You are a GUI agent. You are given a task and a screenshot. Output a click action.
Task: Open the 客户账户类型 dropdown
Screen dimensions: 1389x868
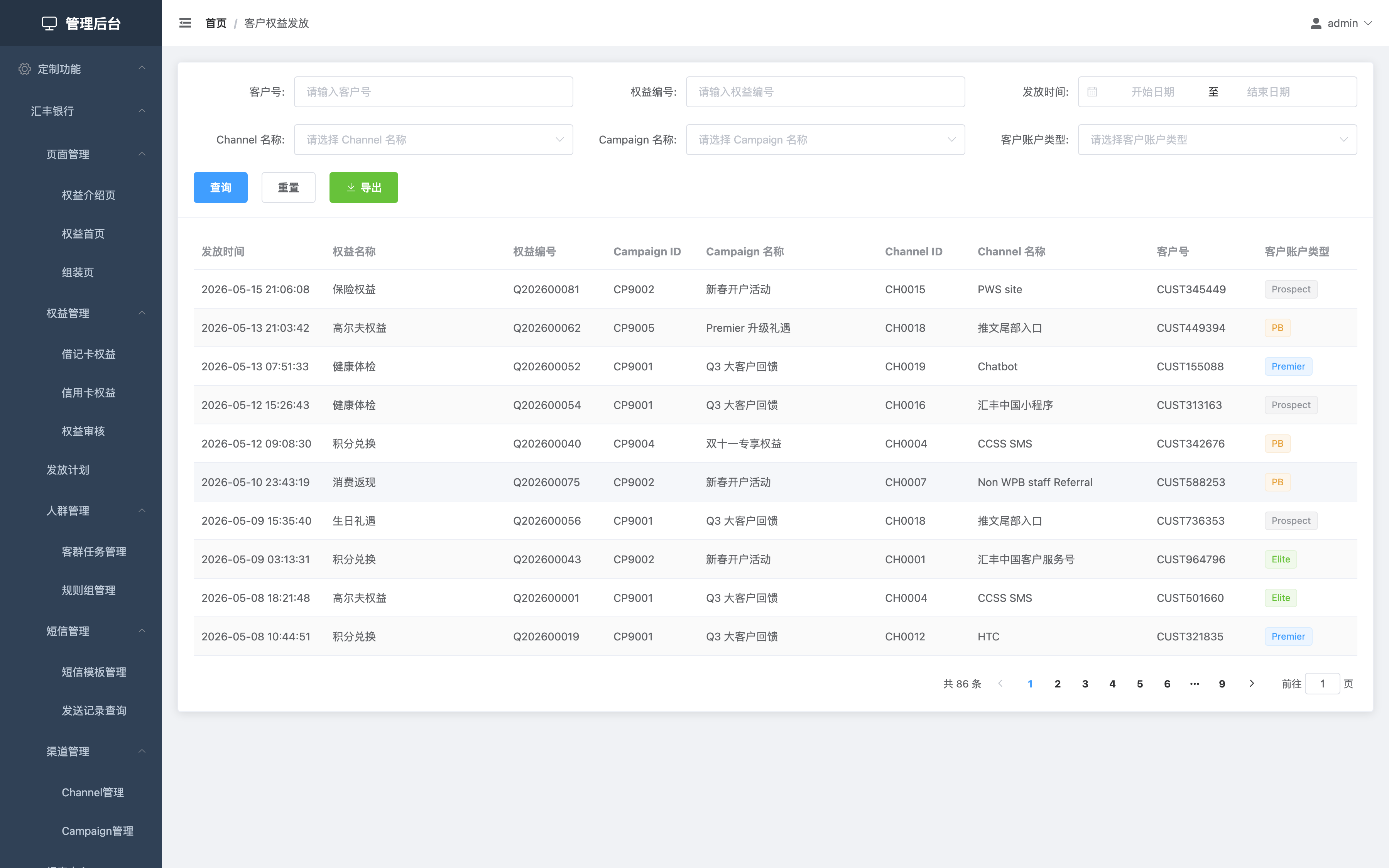(x=1217, y=140)
